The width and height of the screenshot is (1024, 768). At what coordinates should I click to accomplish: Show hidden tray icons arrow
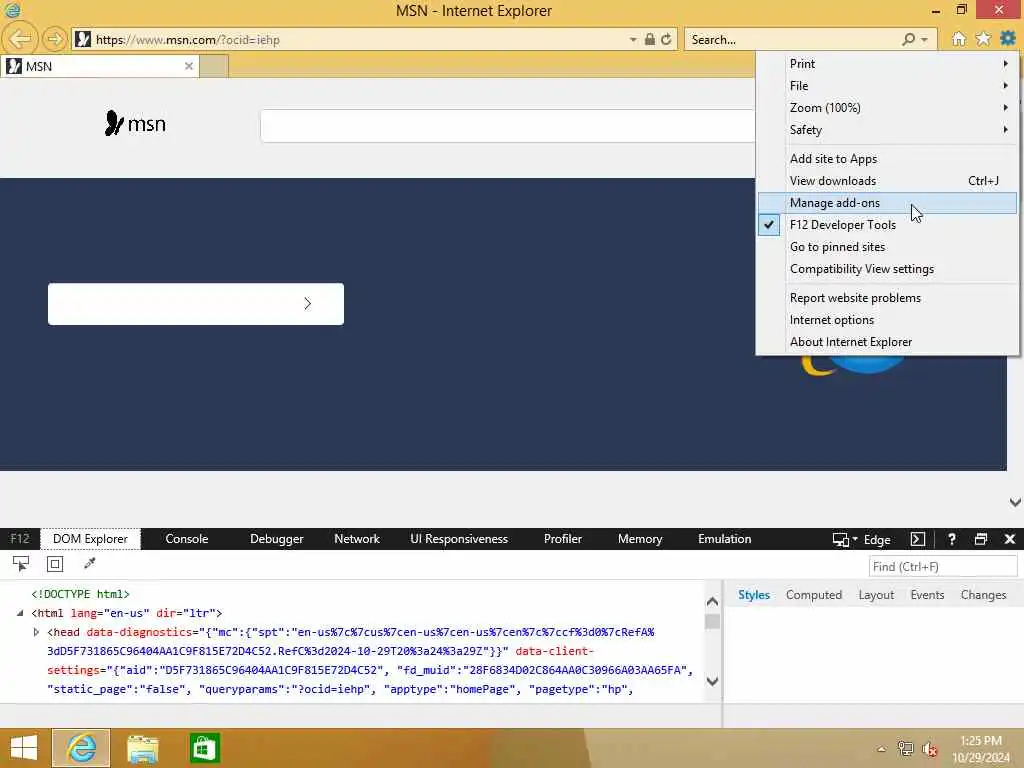(x=882, y=749)
